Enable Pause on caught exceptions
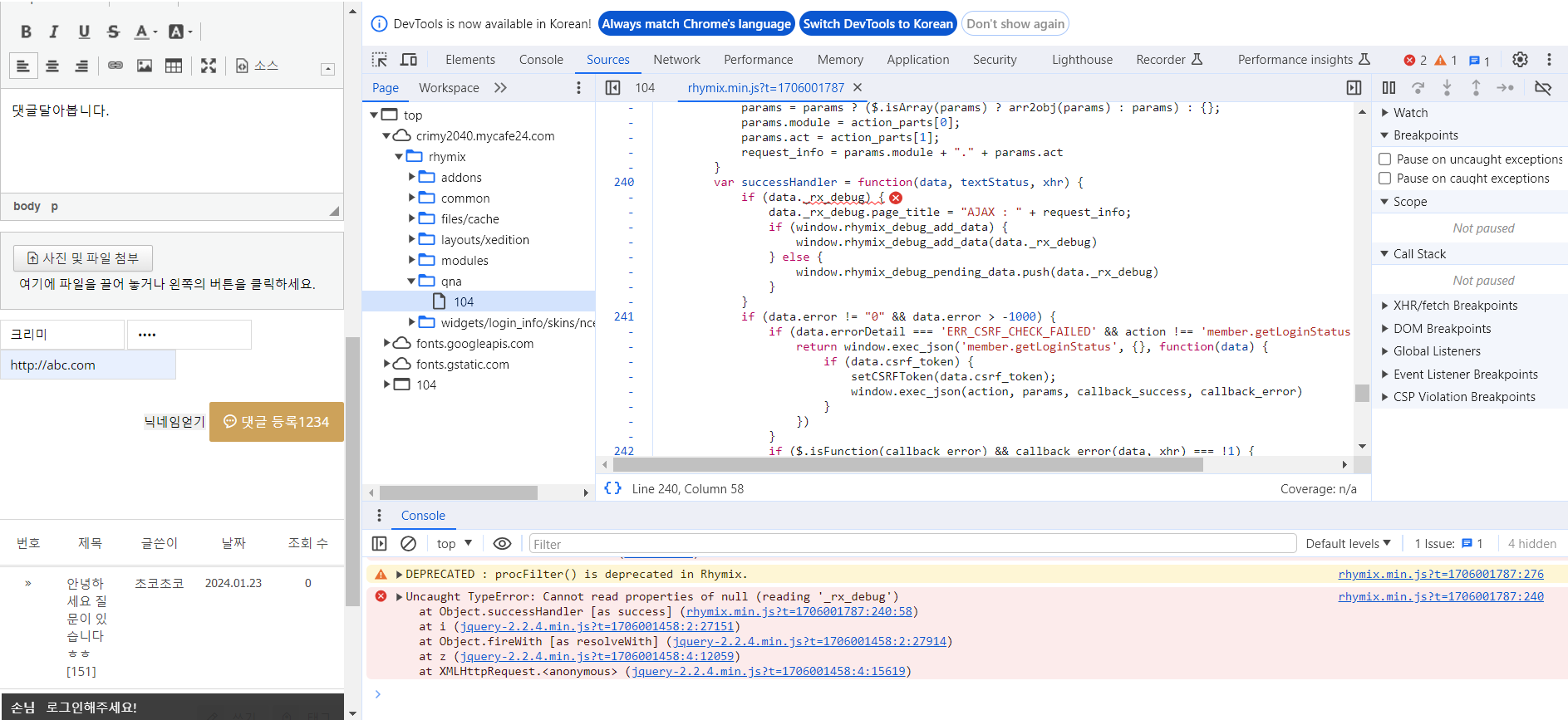Viewport: 1568px width, 720px height. (x=1384, y=178)
